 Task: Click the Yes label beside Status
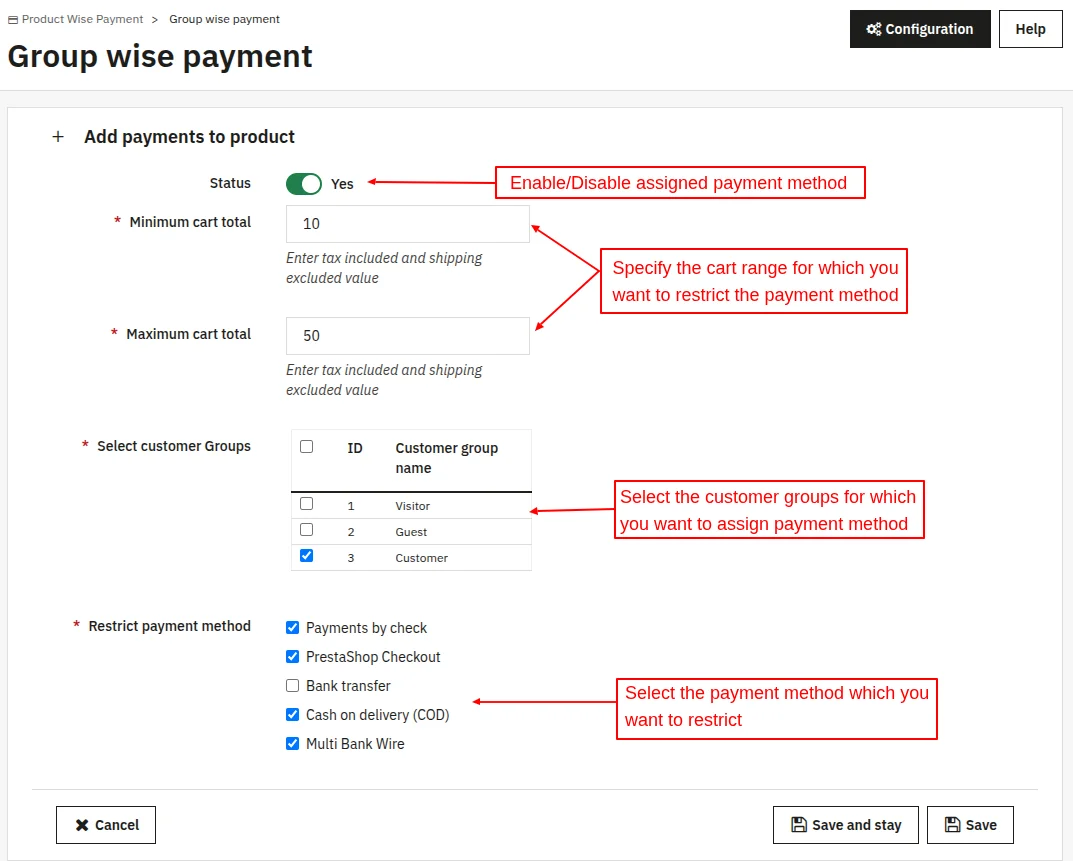(342, 184)
